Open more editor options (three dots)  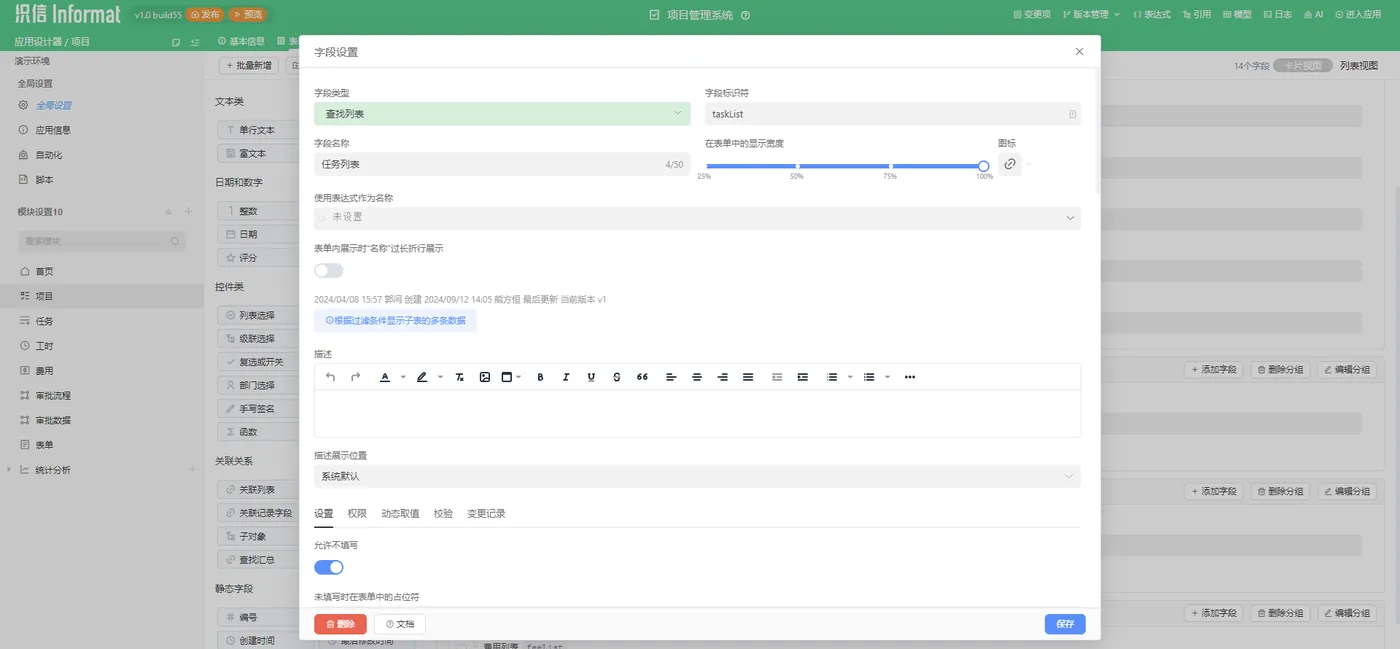(x=909, y=377)
